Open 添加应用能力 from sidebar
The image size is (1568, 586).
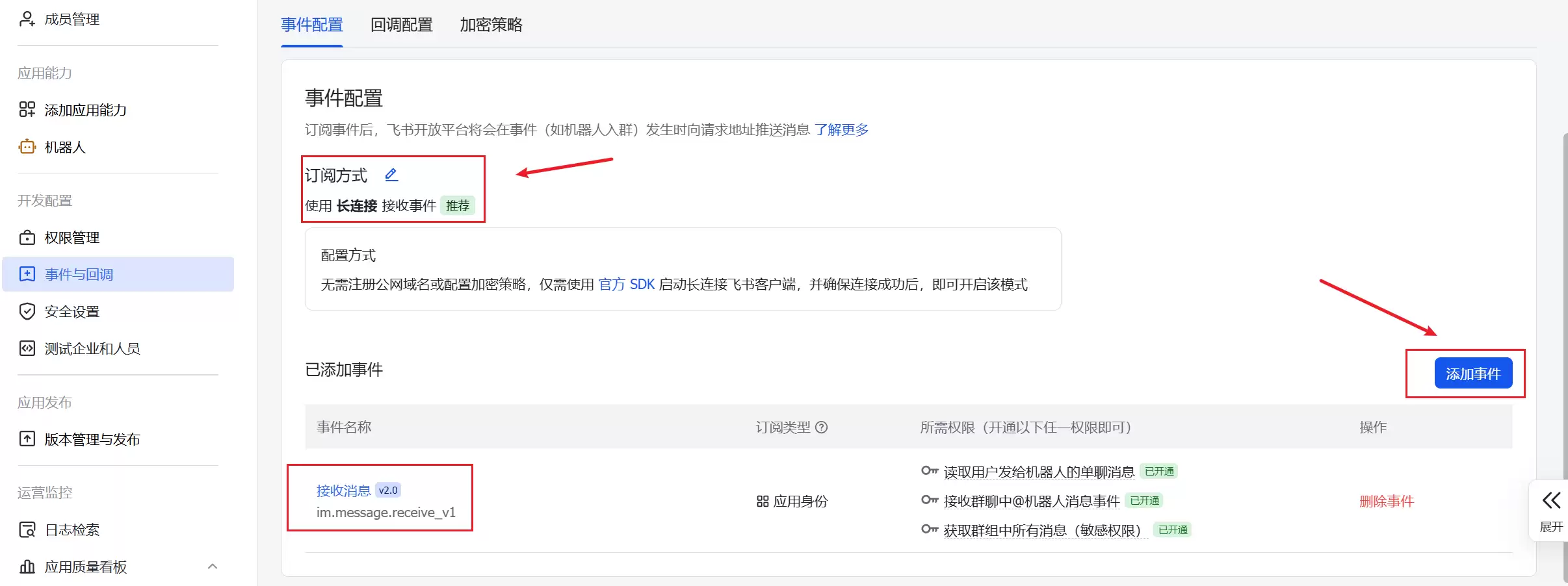point(85,109)
